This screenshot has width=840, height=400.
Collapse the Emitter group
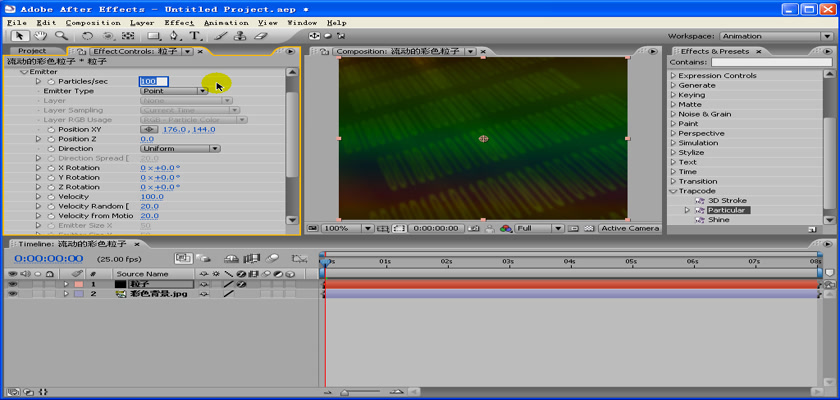pos(24,72)
